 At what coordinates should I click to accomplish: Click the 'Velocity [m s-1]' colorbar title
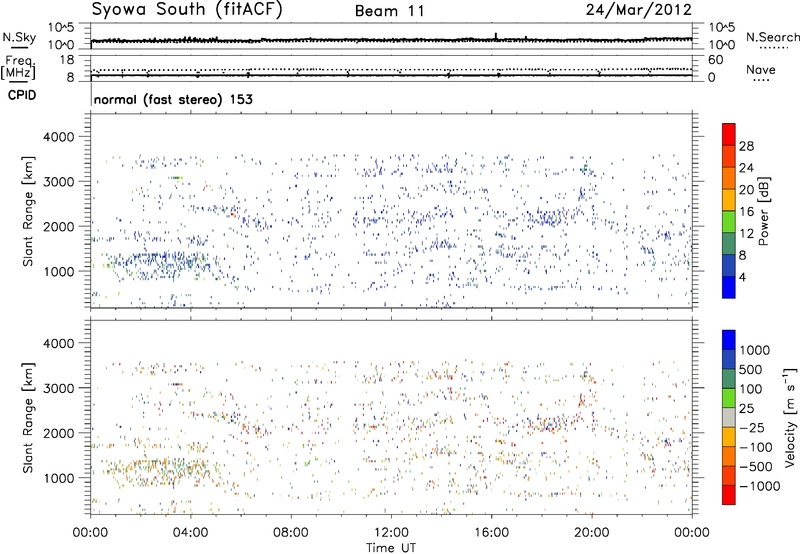(790, 417)
